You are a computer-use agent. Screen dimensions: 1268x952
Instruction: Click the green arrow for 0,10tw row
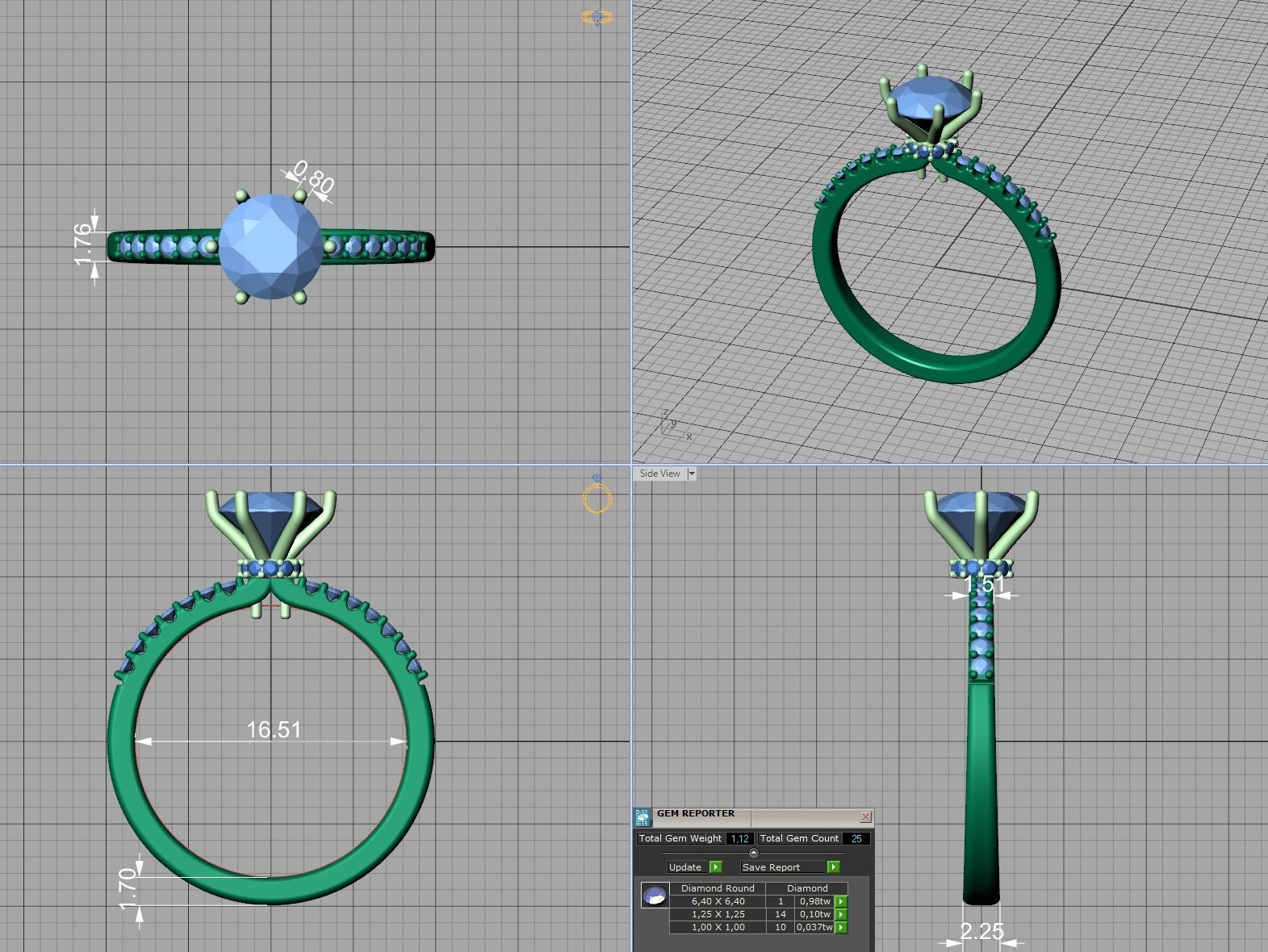pos(840,914)
